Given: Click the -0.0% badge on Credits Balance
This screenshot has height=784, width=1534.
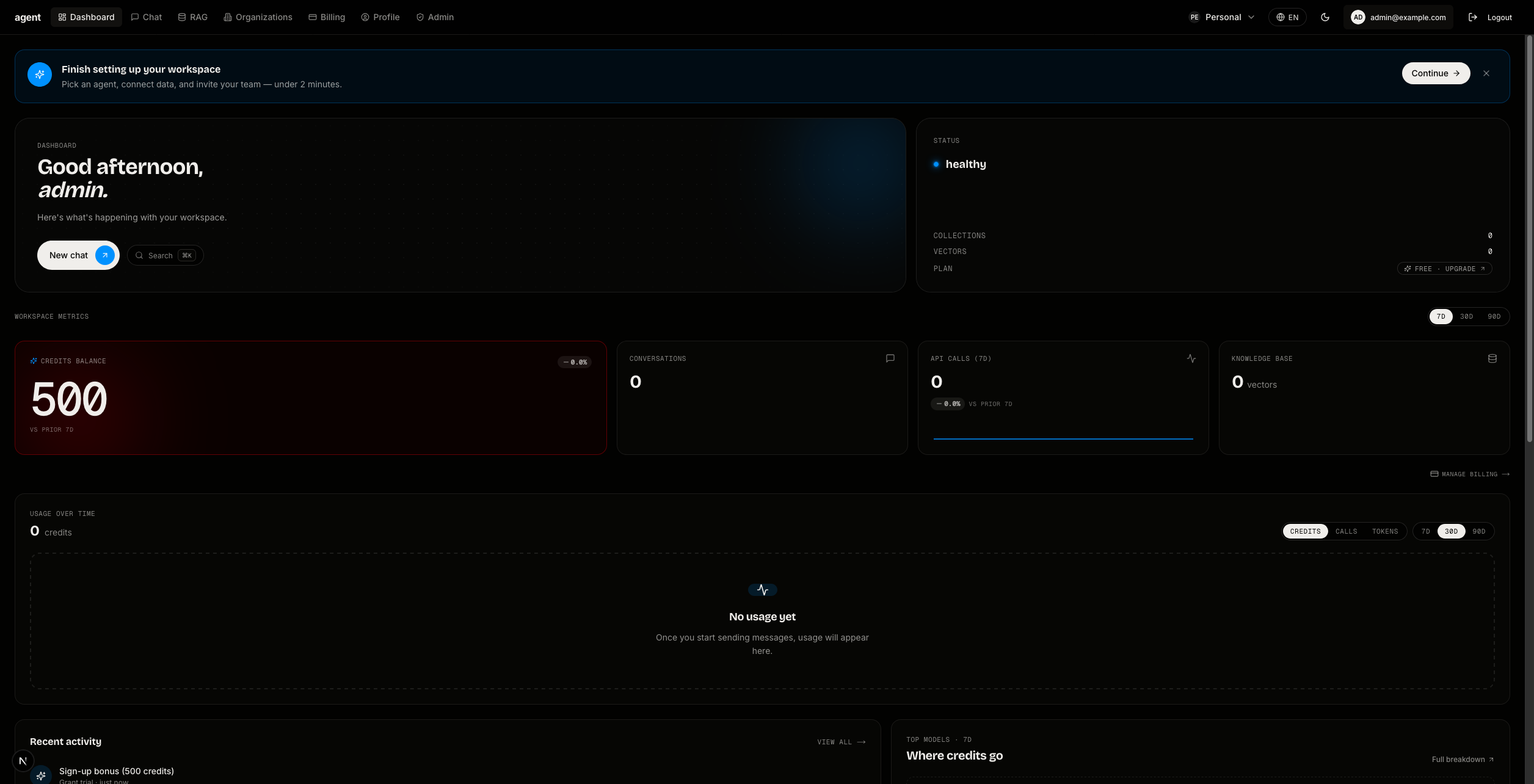Looking at the screenshot, I should click(575, 362).
